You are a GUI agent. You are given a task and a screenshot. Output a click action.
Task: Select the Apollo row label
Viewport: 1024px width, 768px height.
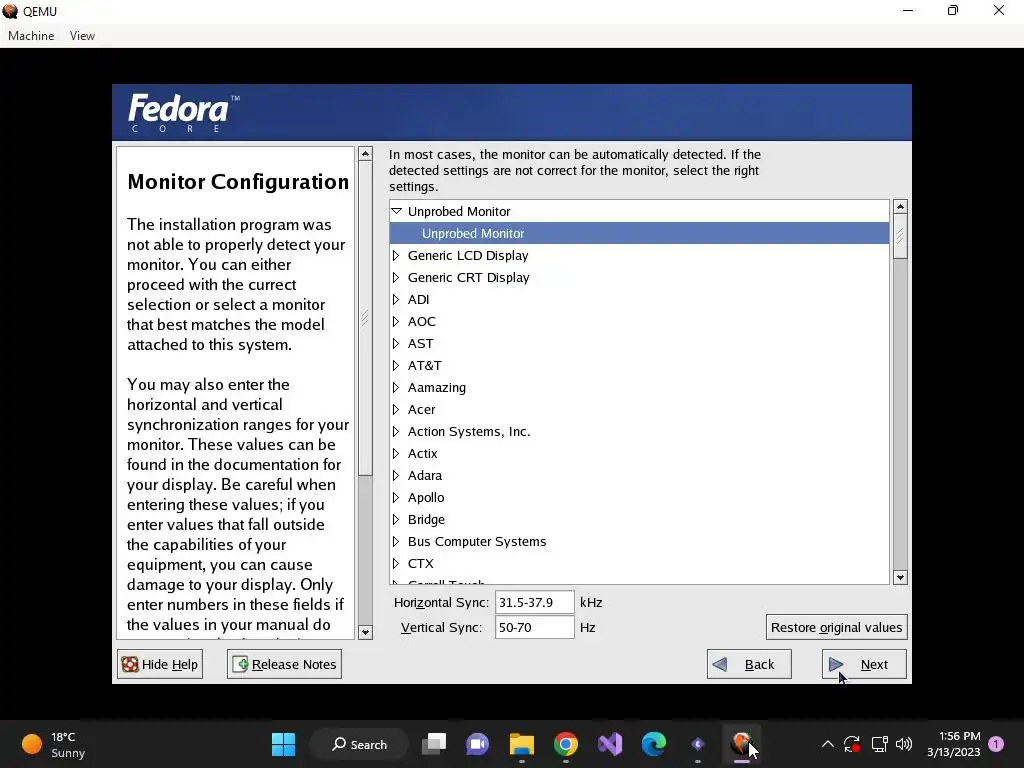[426, 498]
